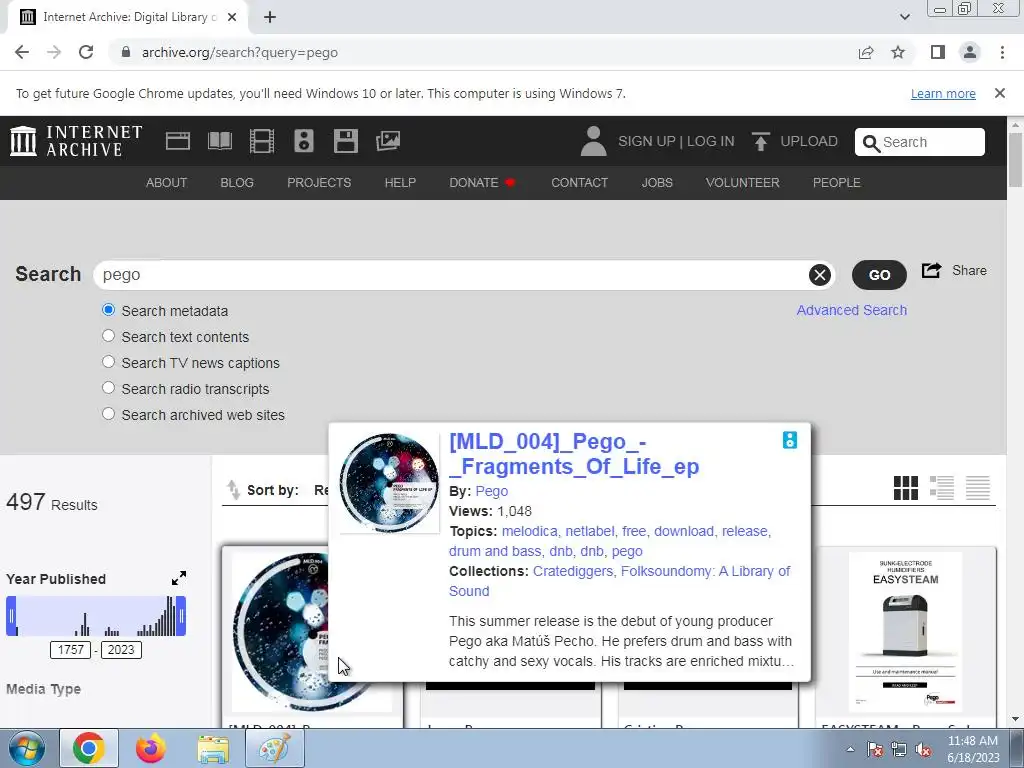
Task: Switch to detailed list view
Action: (942, 488)
